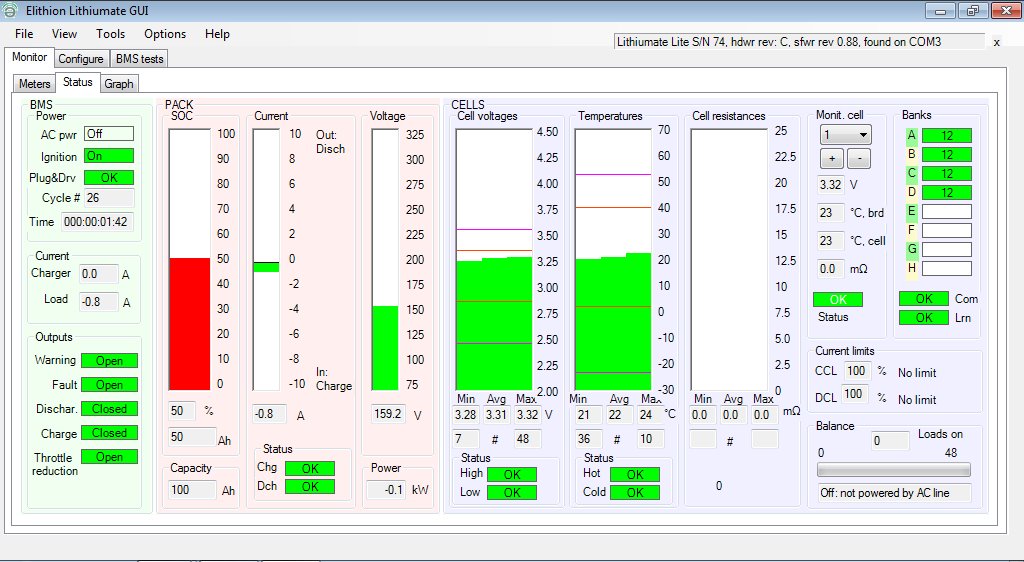Image resolution: width=1024 pixels, height=562 pixels.
Task: Click the Balance loads on count field
Action: click(x=890, y=441)
